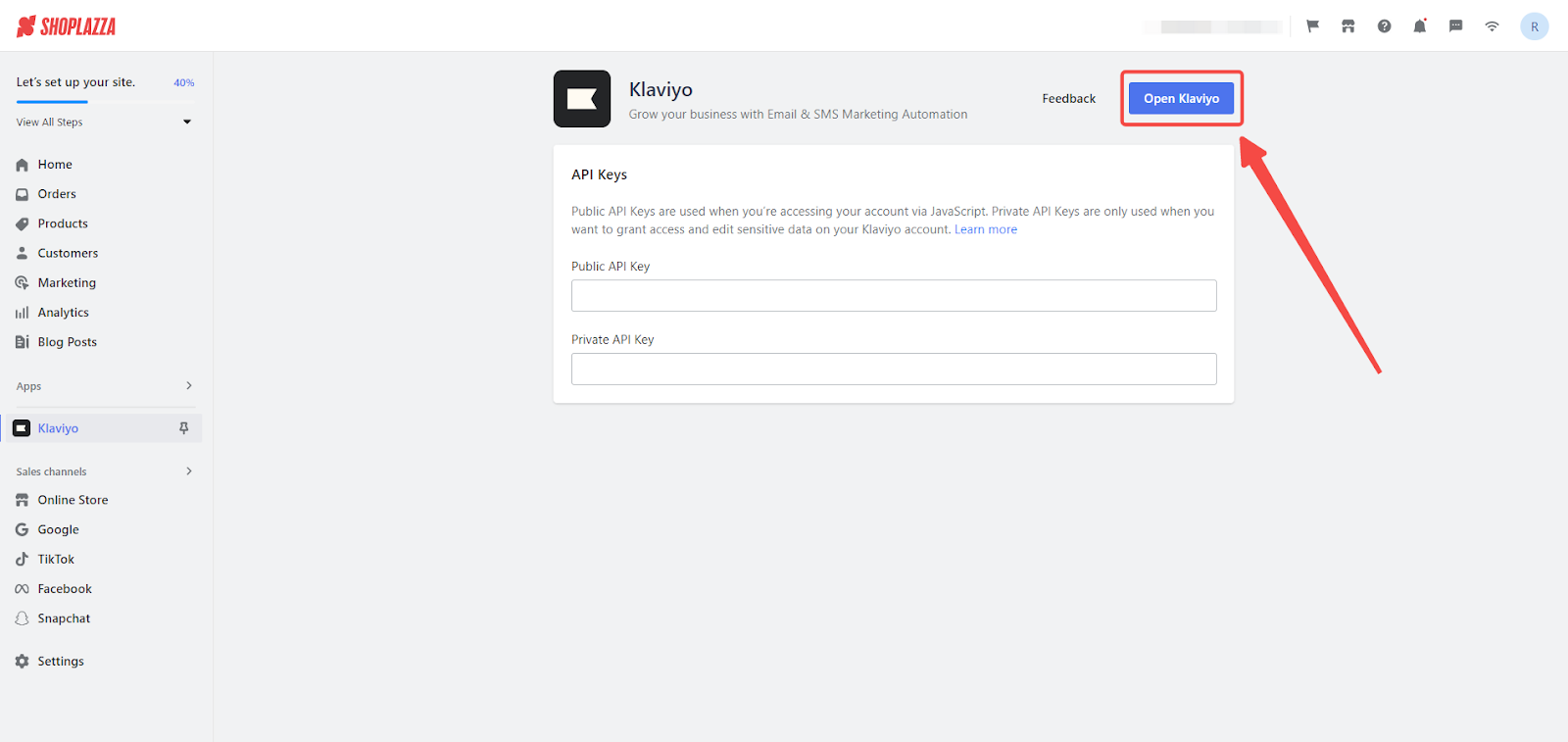The width and height of the screenshot is (1568, 742).
Task: Click the Shoplazza logo
Action: coord(67,26)
